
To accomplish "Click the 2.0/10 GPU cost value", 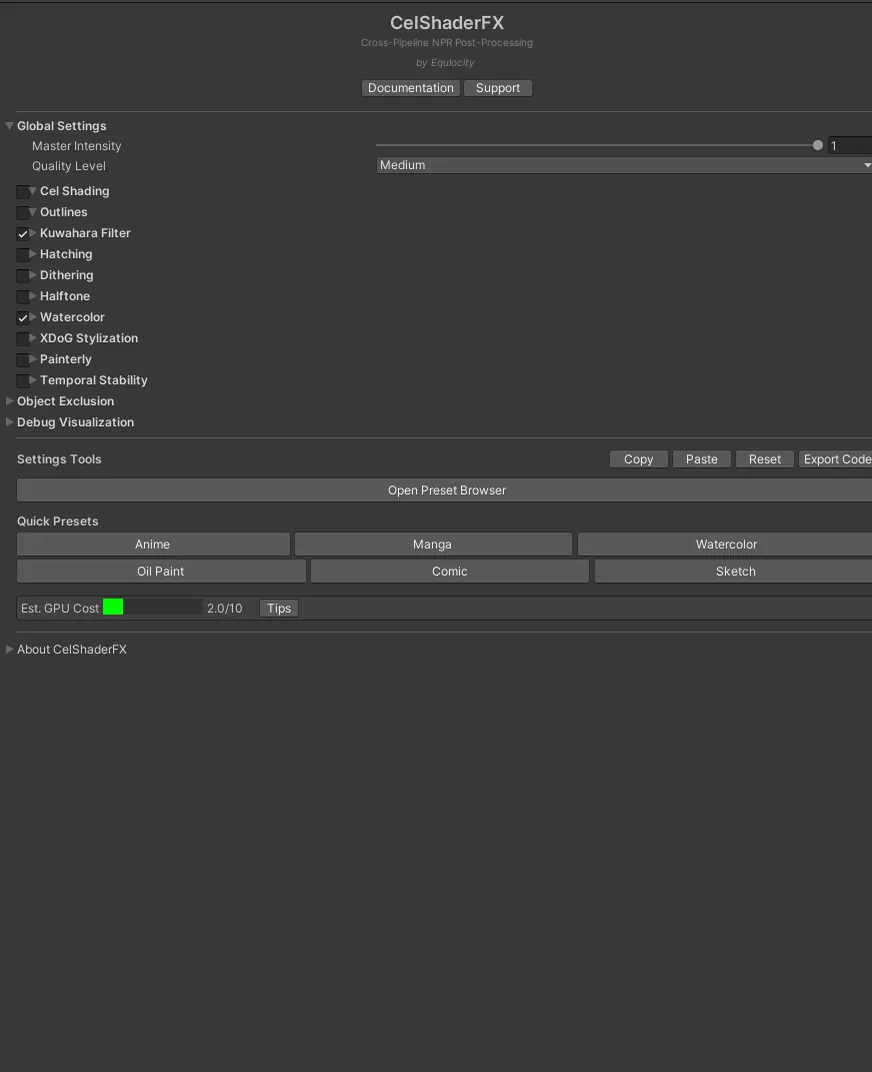I will tap(224, 608).
